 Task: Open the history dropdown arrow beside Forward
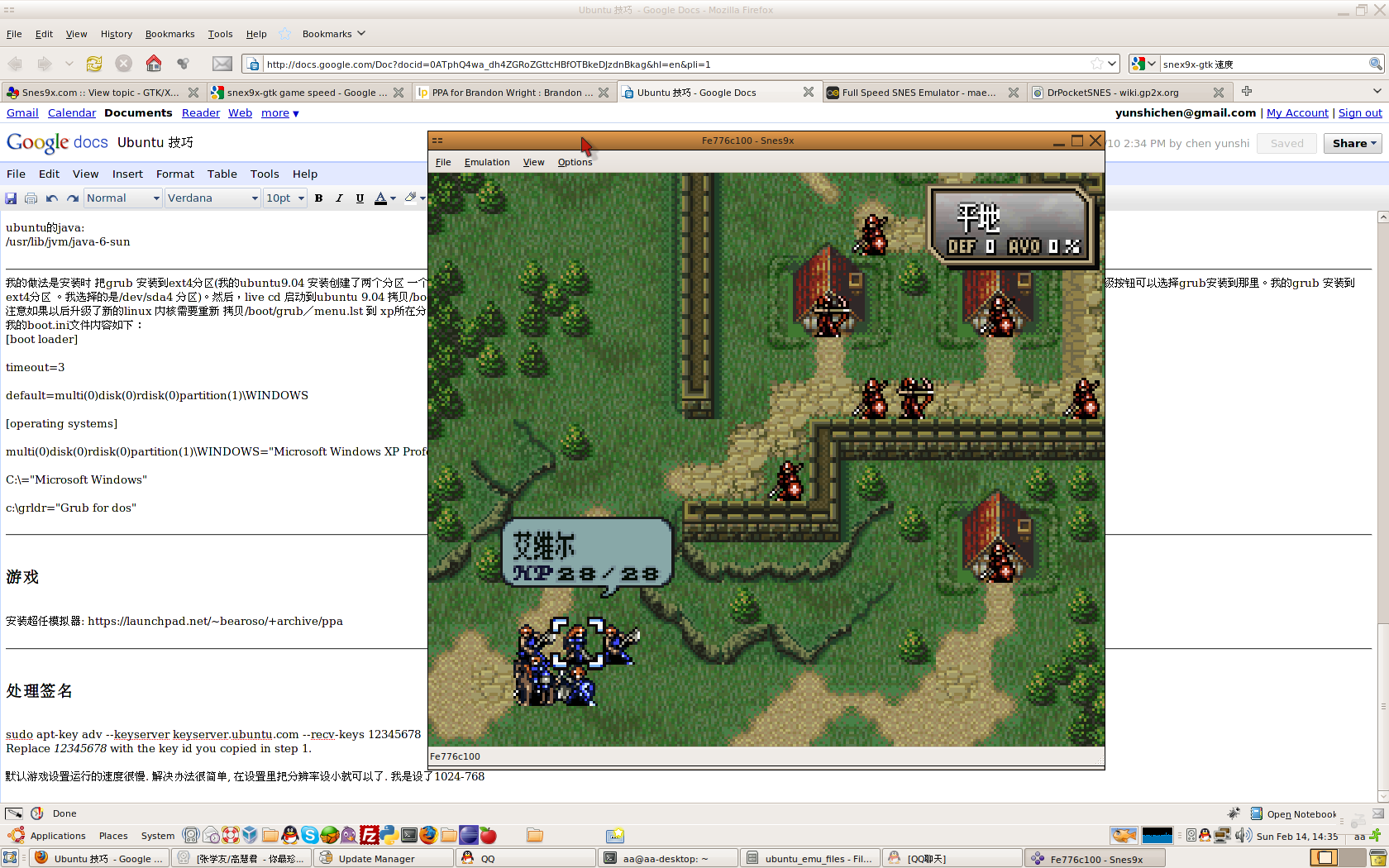(69, 64)
